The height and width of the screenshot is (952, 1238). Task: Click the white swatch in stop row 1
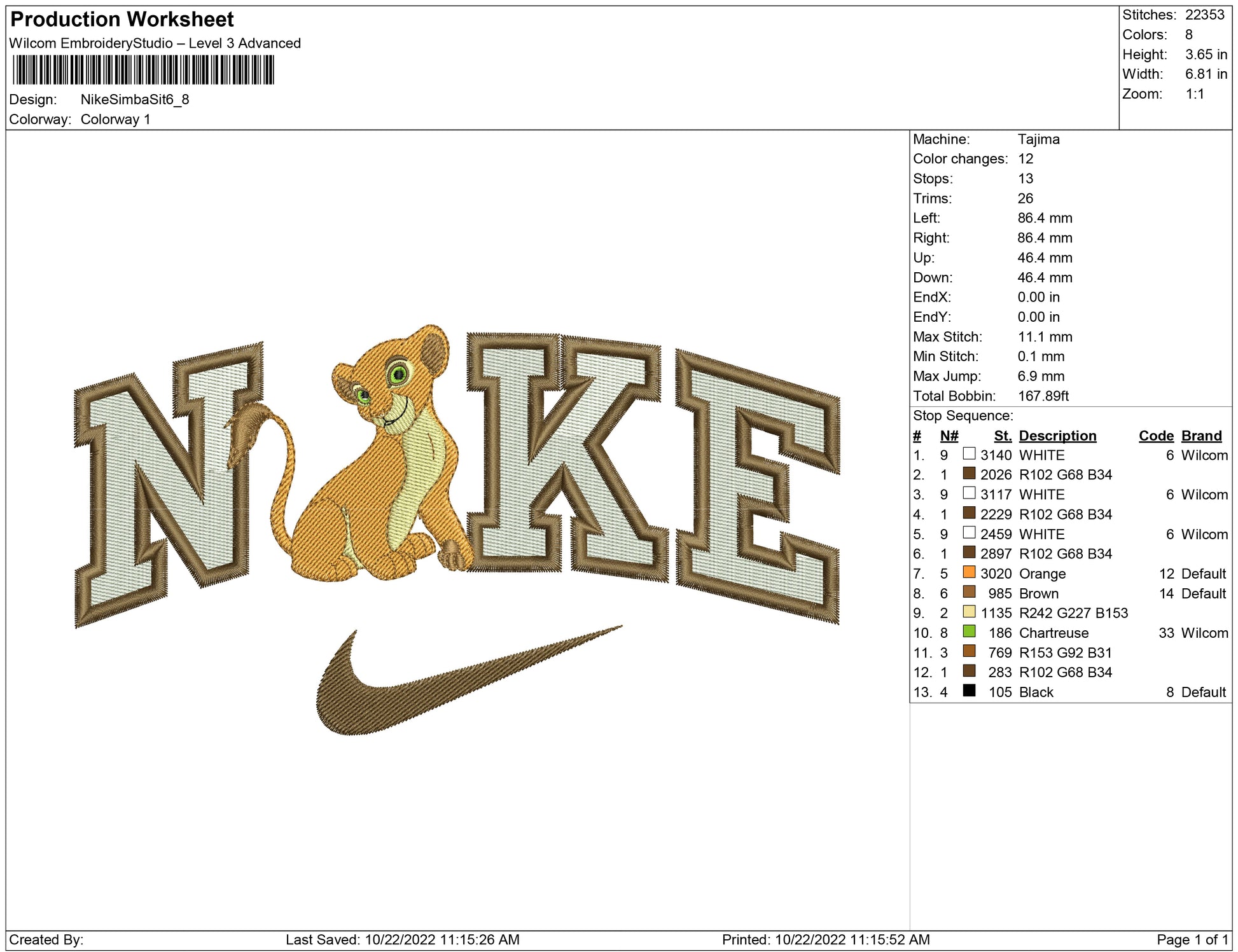969,454
